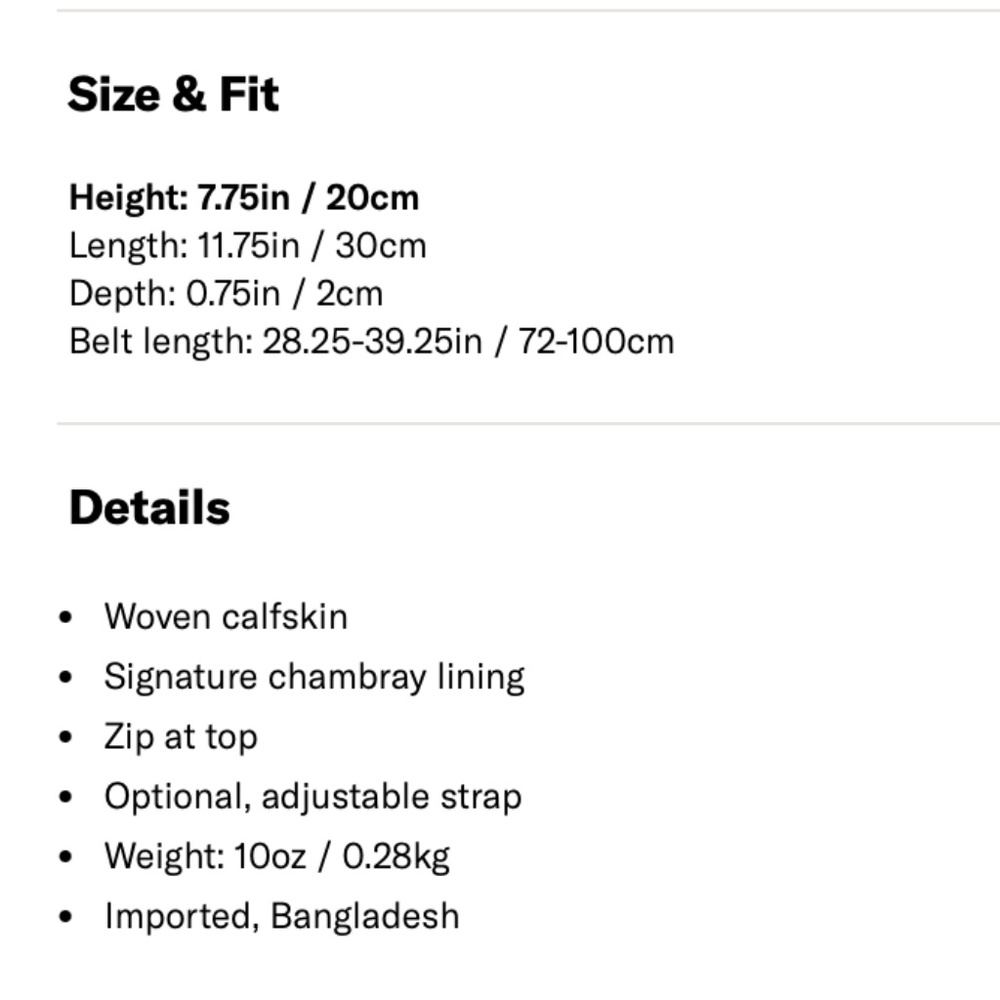The image size is (1000, 1000).
Task: Click the Optional, adjustable strap item
Action: [313, 797]
